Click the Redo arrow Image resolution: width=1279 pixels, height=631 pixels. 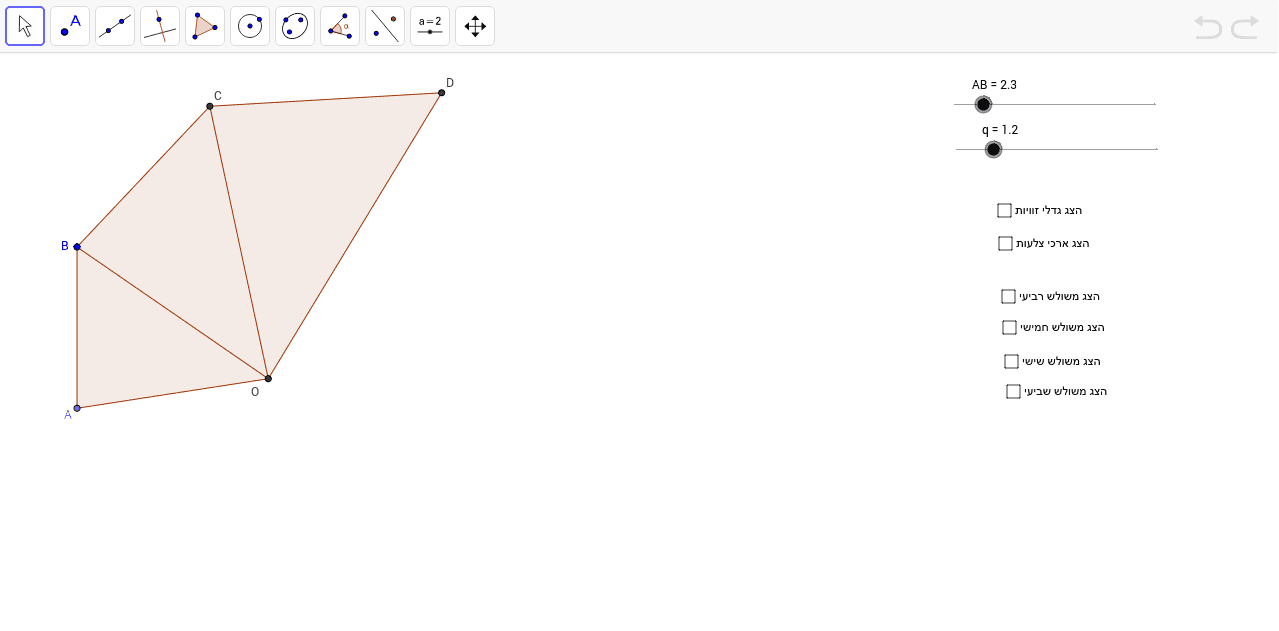click(1245, 27)
